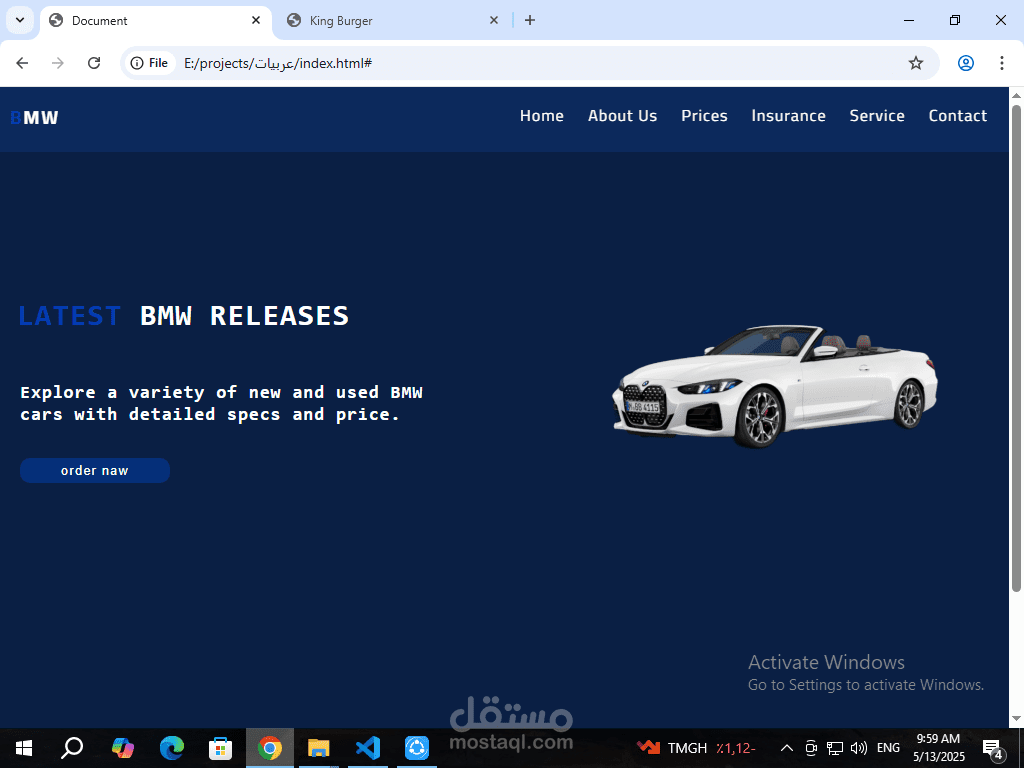Viewport: 1024px width, 768px height.
Task: Open the ENG language switcher
Action: (888, 748)
